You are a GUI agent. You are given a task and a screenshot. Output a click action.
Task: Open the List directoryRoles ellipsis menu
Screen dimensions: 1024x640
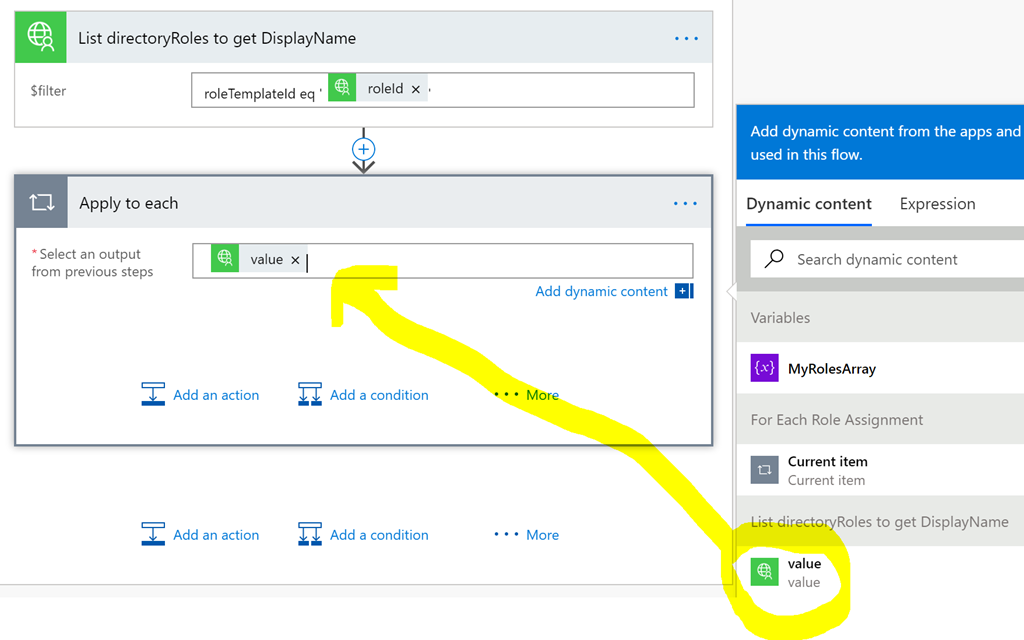click(x=686, y=39)
